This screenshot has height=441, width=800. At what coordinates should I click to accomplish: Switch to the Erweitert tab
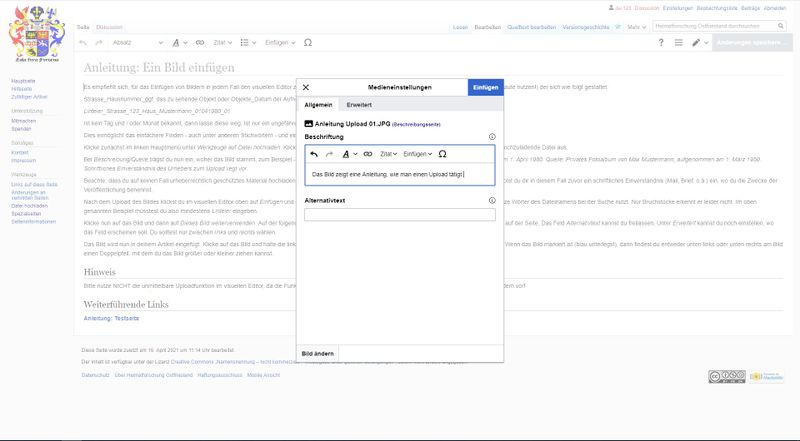359,104
